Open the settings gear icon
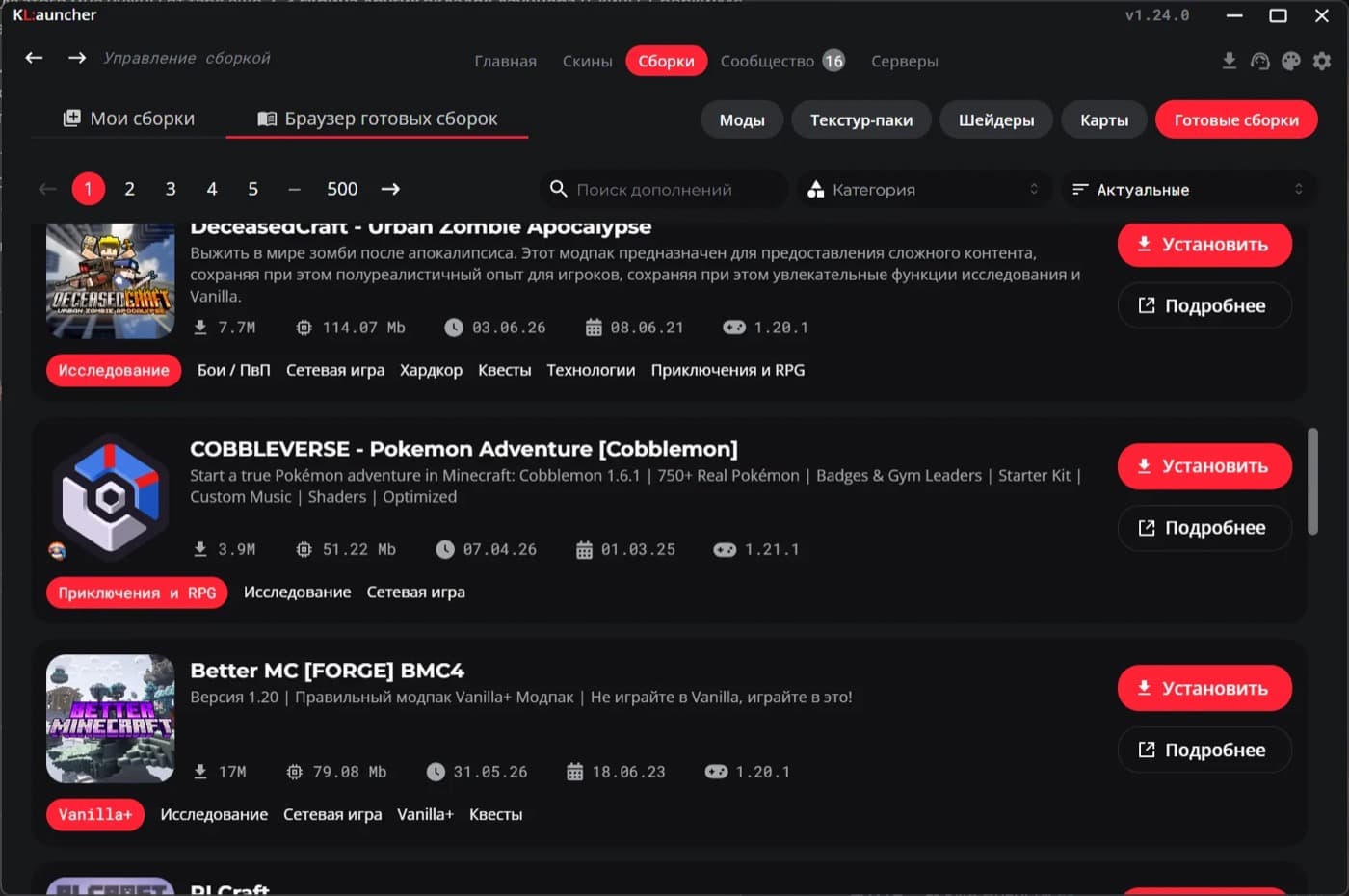 [x=1322, y=61]
